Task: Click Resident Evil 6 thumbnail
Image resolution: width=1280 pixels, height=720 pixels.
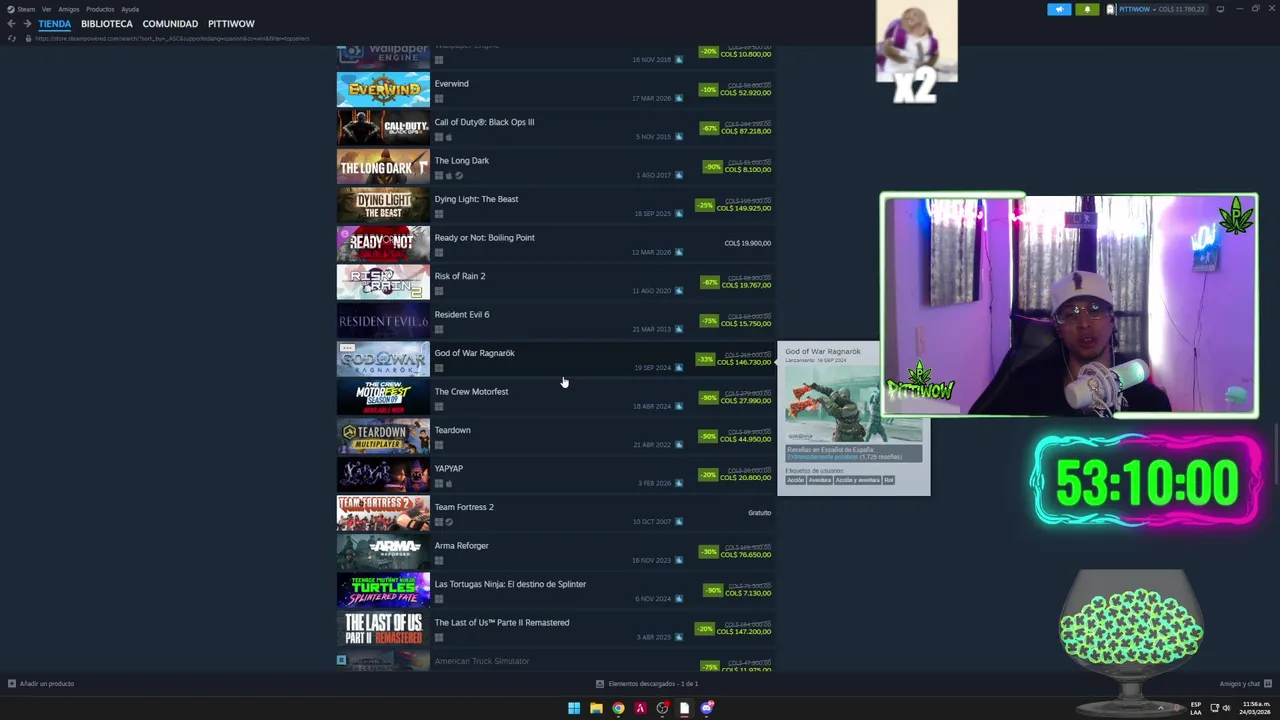Action: [383, 322]
